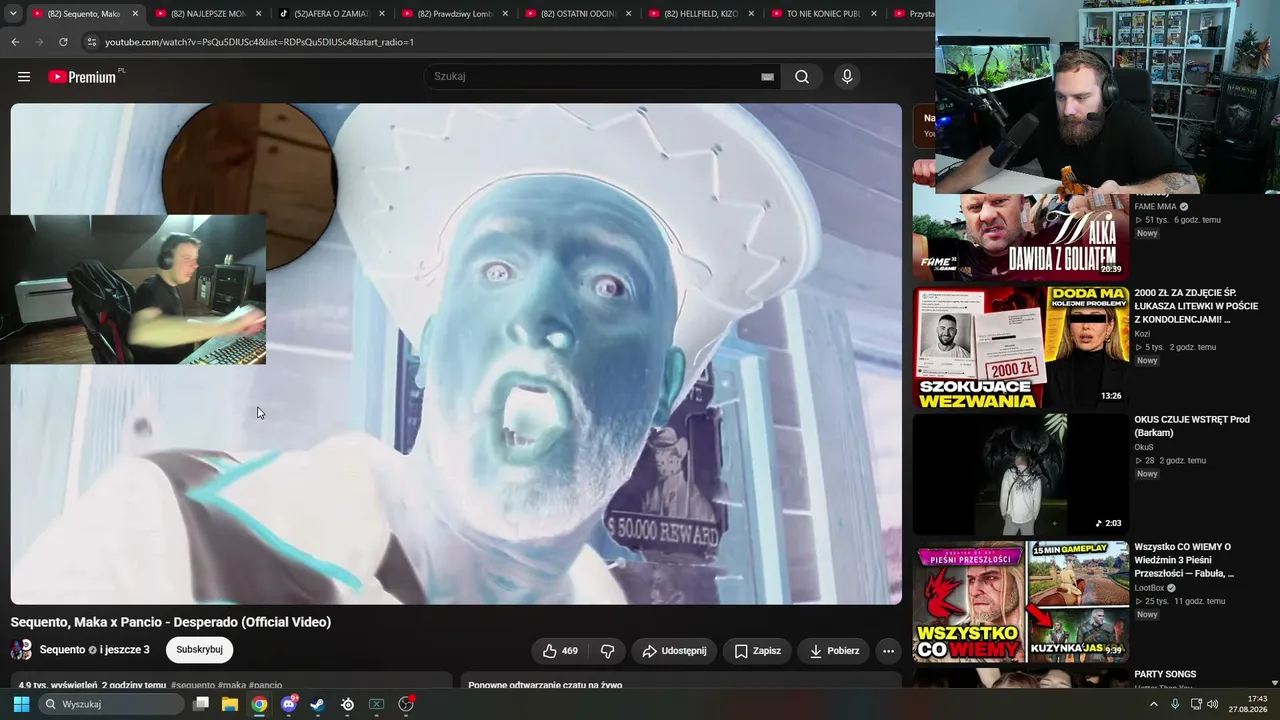Close the TO NIE KONIEC PUBL tab
Image resolution: width=1280 pixels, height=720 pixels.
click(874, 14)
